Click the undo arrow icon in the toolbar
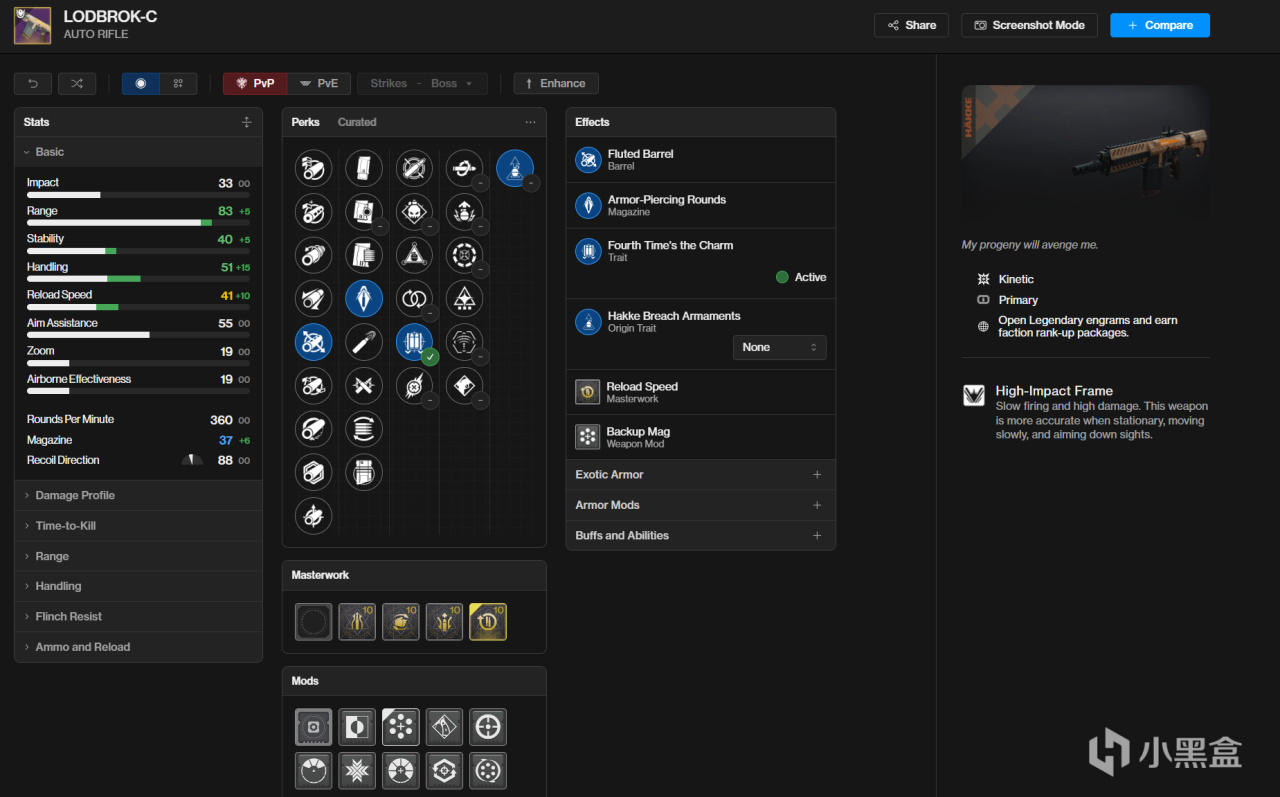 click(x=33, y=83)
